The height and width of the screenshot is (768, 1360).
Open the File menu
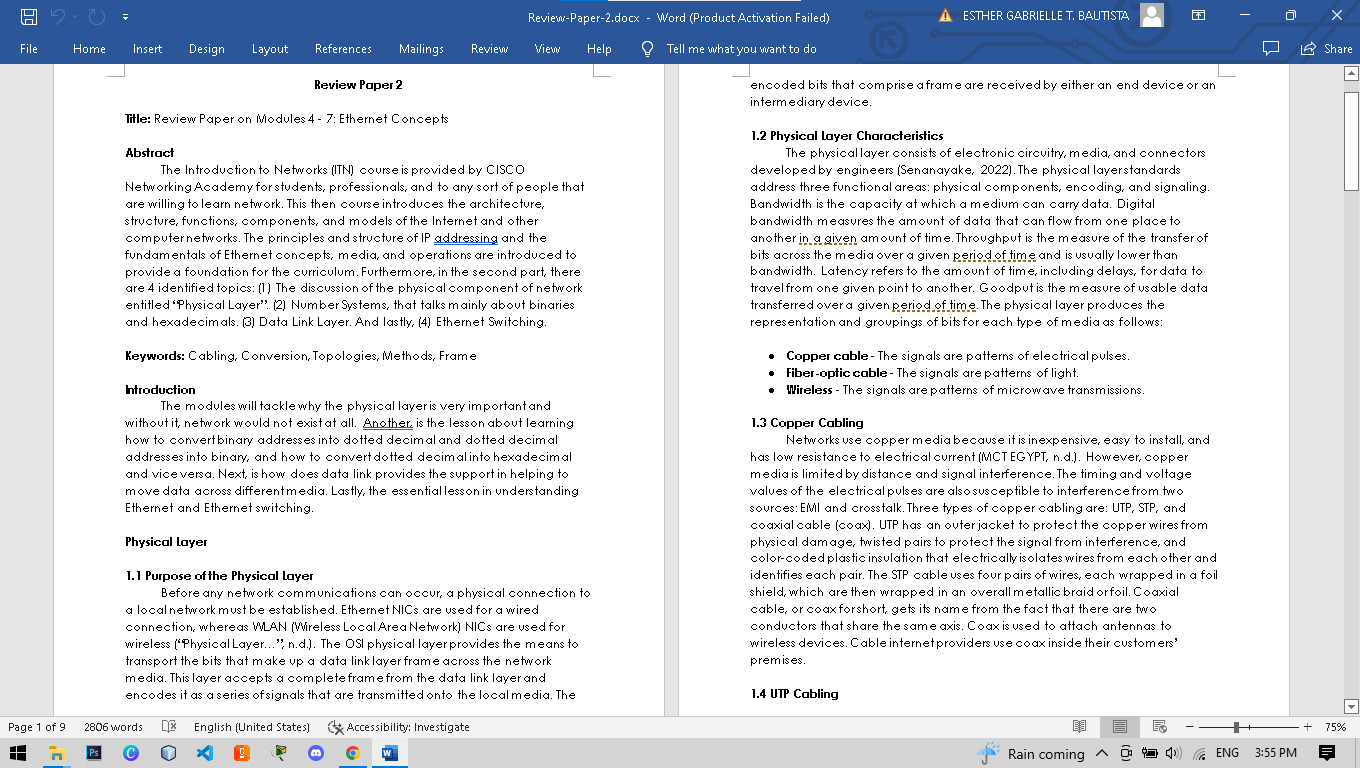coord(29,49)
